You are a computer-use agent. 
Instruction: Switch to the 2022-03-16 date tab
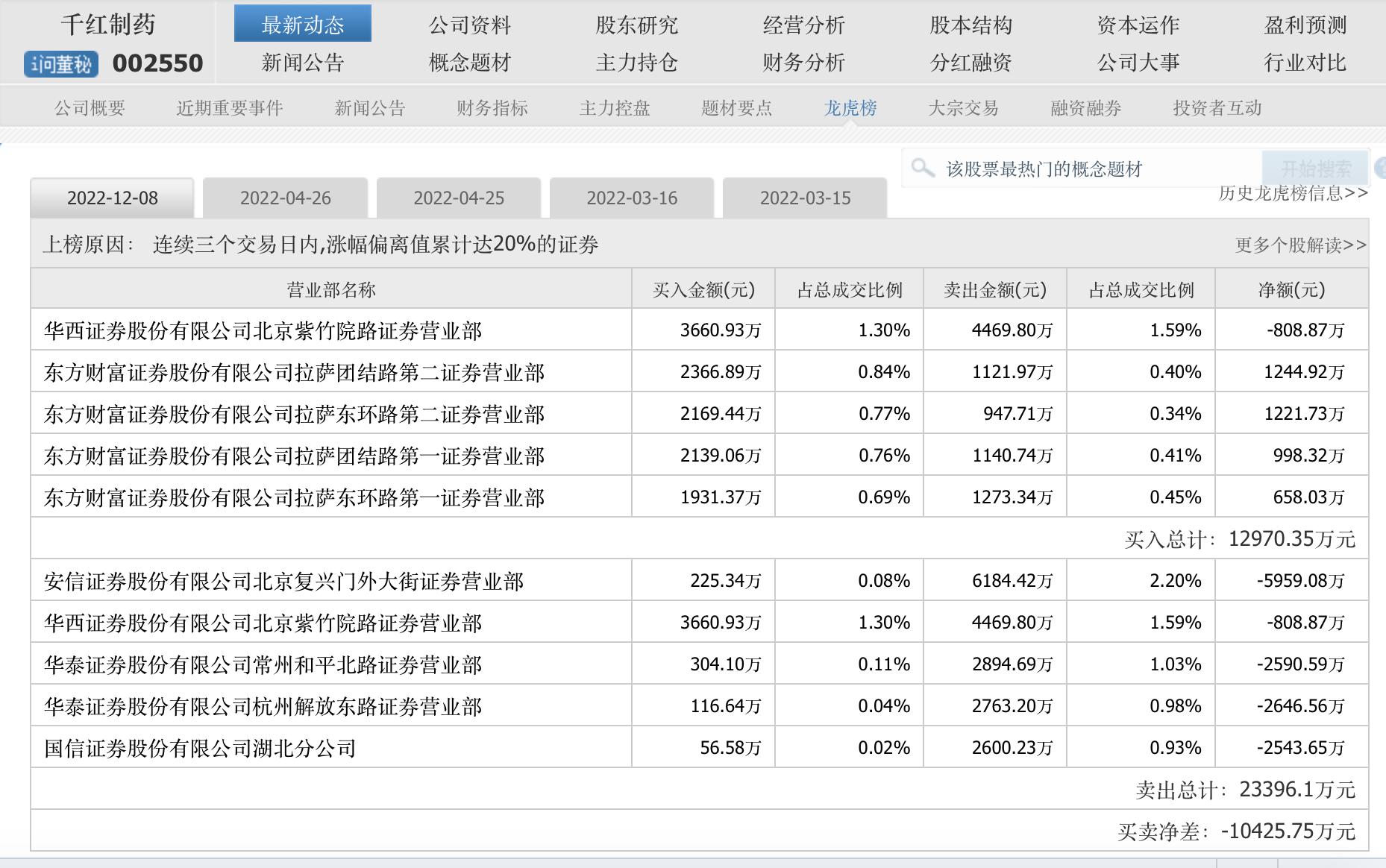tap(632, 198)
